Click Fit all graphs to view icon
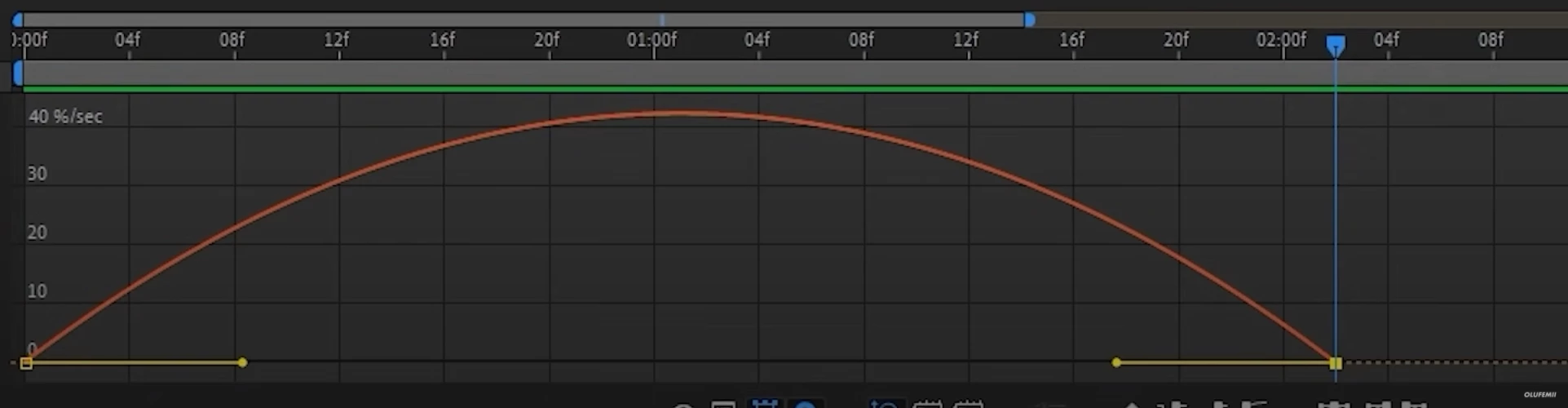The height and width of the screenshot is (408, 1568). click(x=969, y=405)
